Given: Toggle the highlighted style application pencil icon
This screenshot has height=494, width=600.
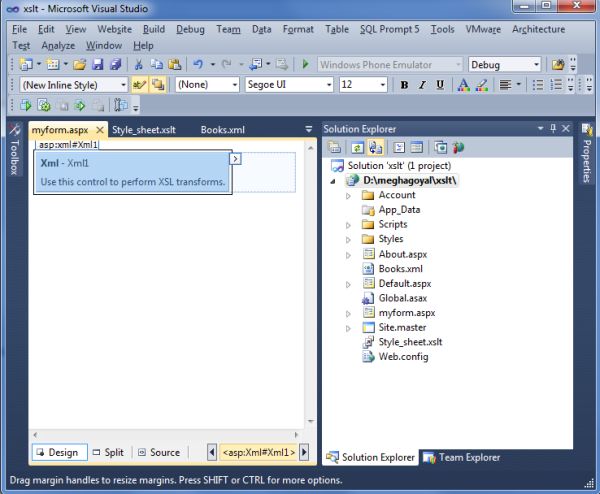Looking at the screenshot, I should coord(139,85).
